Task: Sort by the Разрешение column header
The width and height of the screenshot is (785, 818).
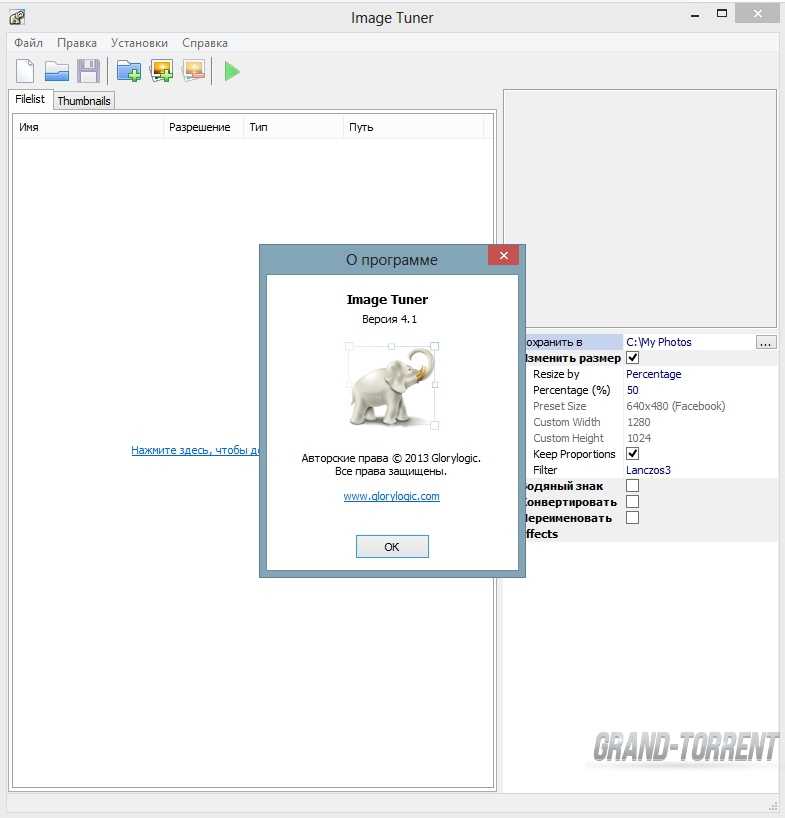Action: [203, 127]
